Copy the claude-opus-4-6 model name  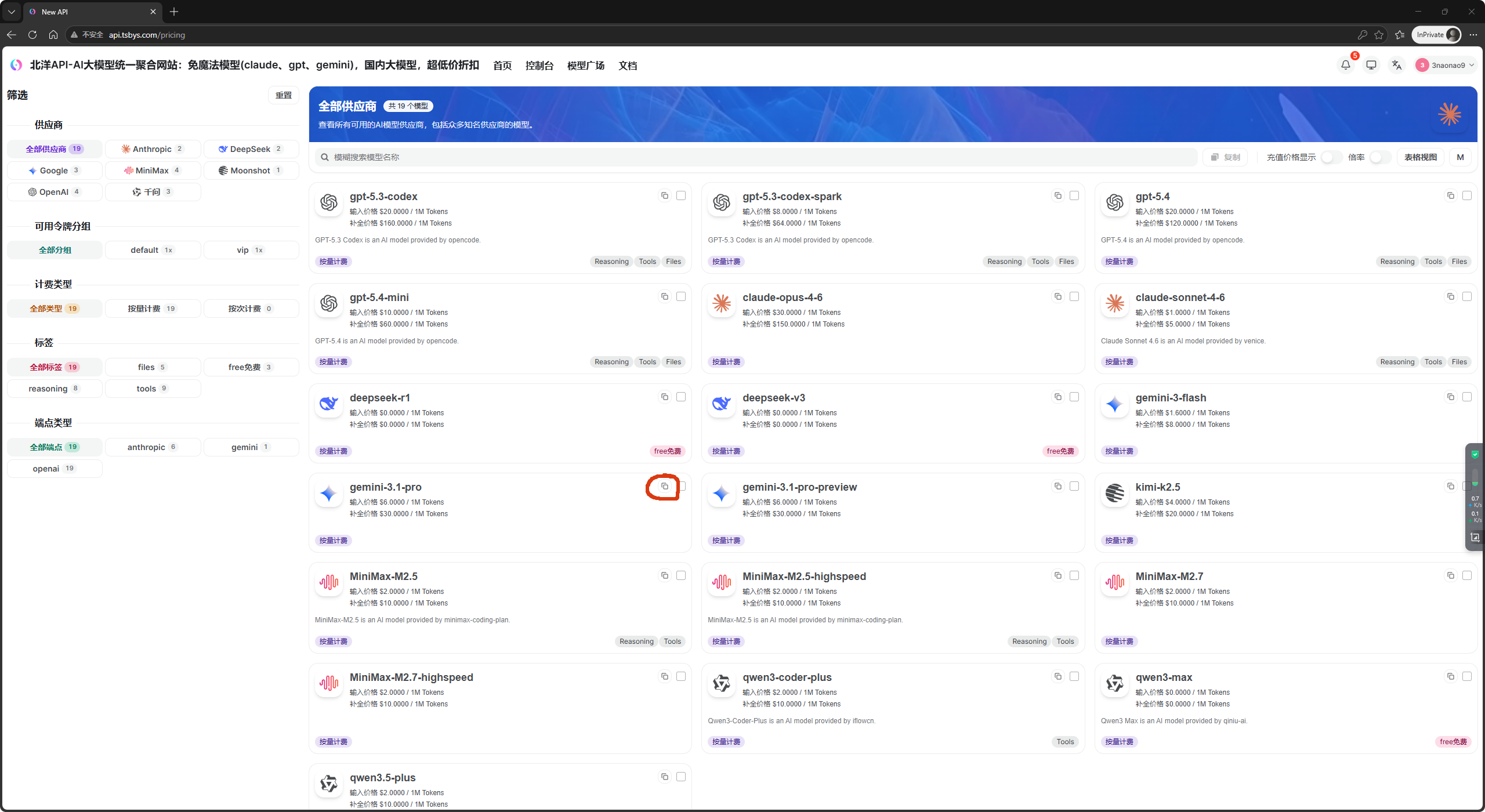[x=1057, y=297]
